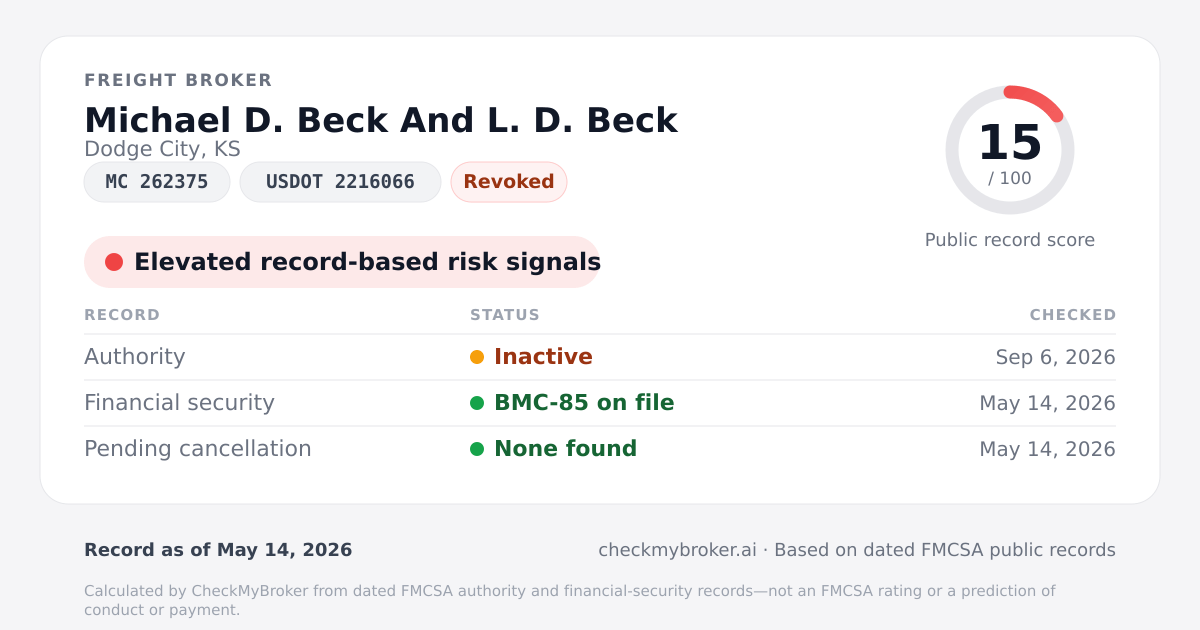The image size is (1200, 630).
Task: Select the Pending cancellation record row
Action: (600, 449)
